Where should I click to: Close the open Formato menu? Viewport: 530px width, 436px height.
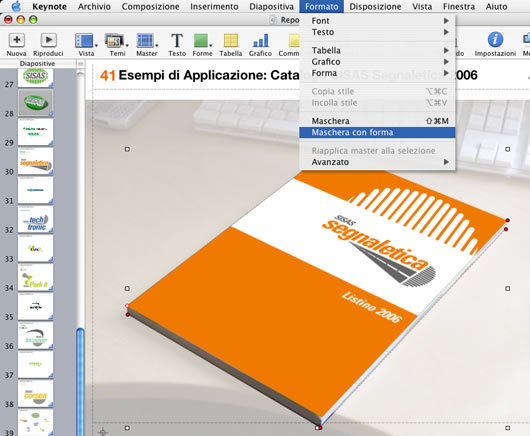tap(321, 6)
